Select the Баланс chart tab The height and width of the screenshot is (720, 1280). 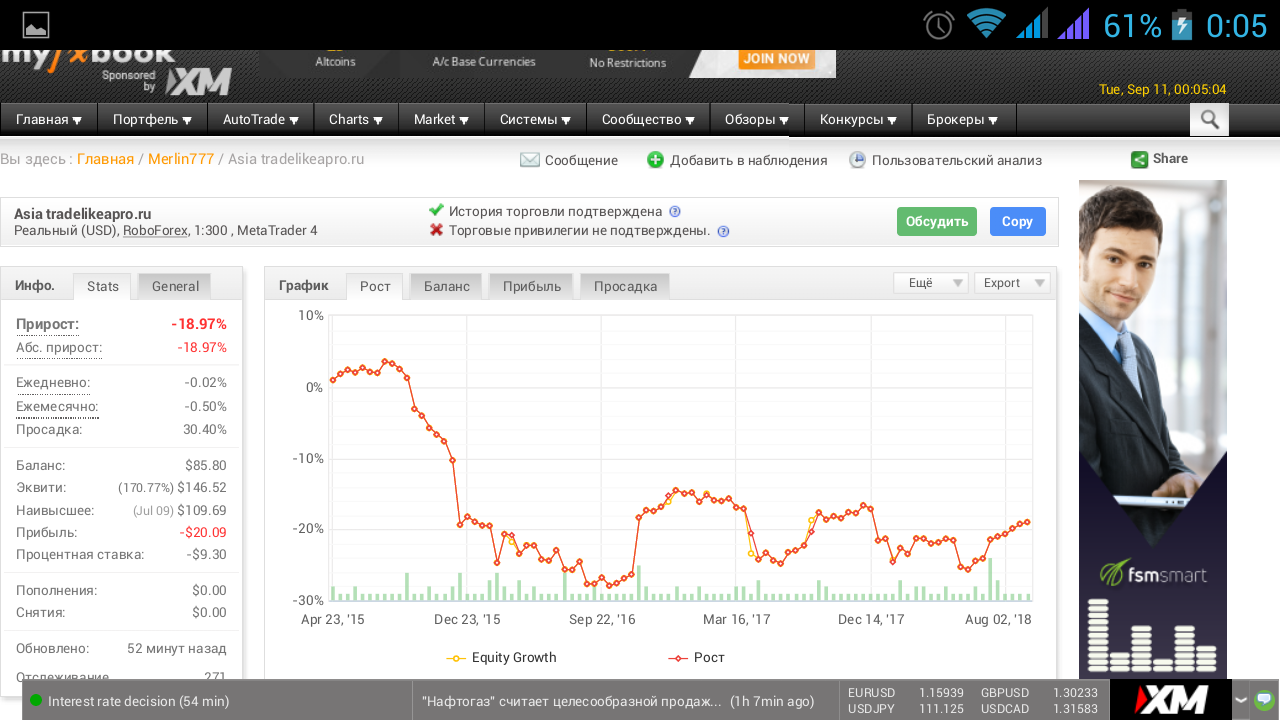point(446,286)
